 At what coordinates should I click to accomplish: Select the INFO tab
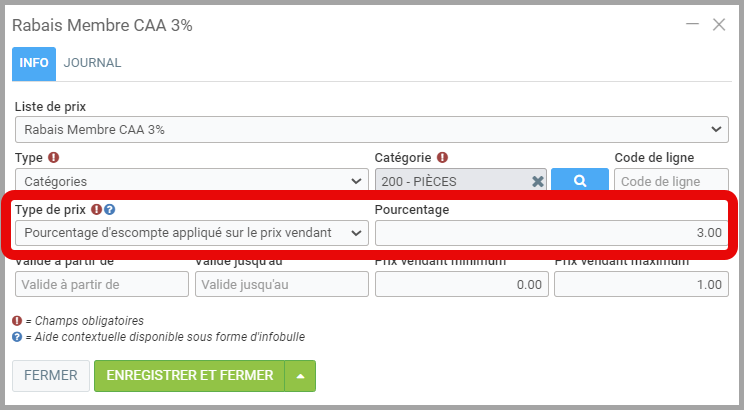(x=34, y=63)
